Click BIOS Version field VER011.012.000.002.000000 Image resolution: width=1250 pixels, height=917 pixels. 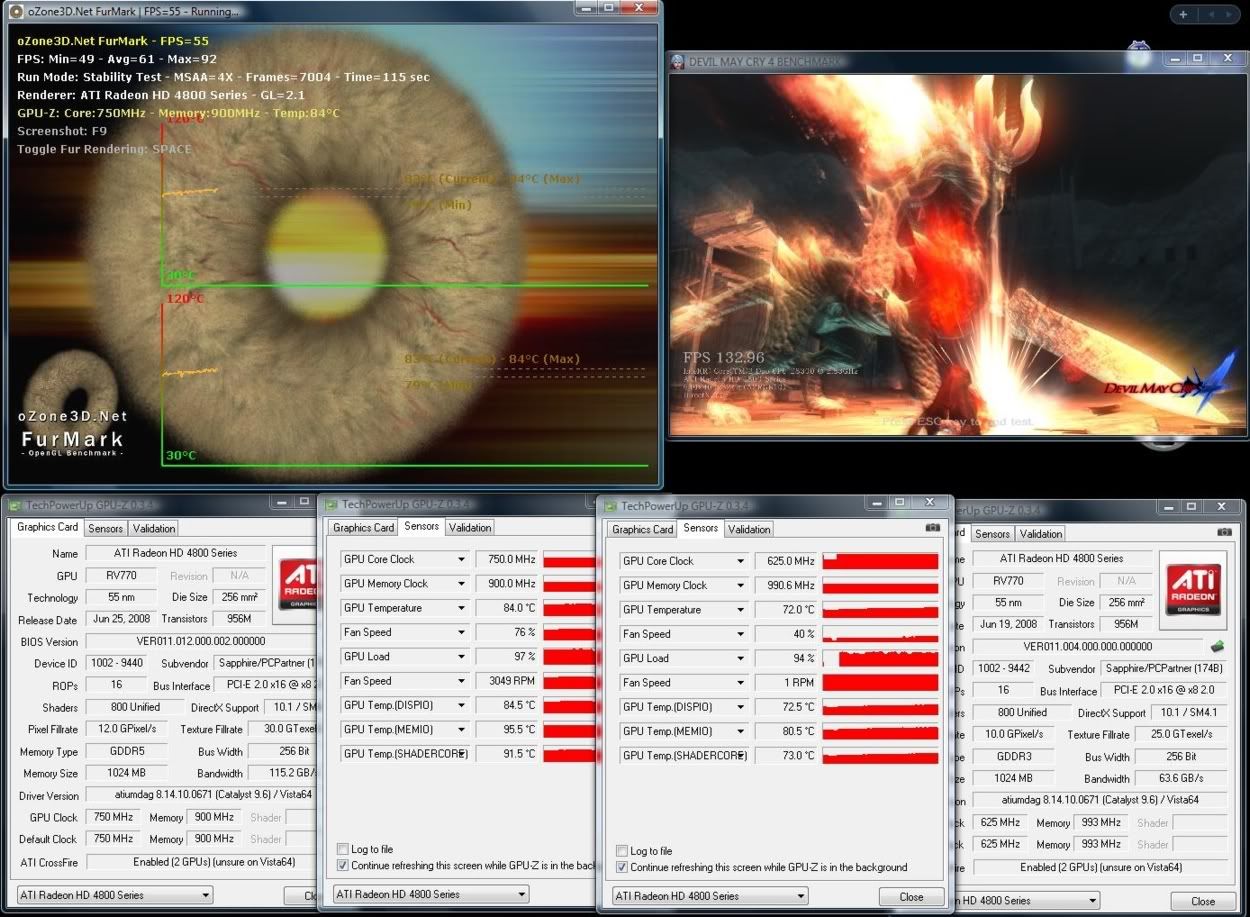(200, 642)
